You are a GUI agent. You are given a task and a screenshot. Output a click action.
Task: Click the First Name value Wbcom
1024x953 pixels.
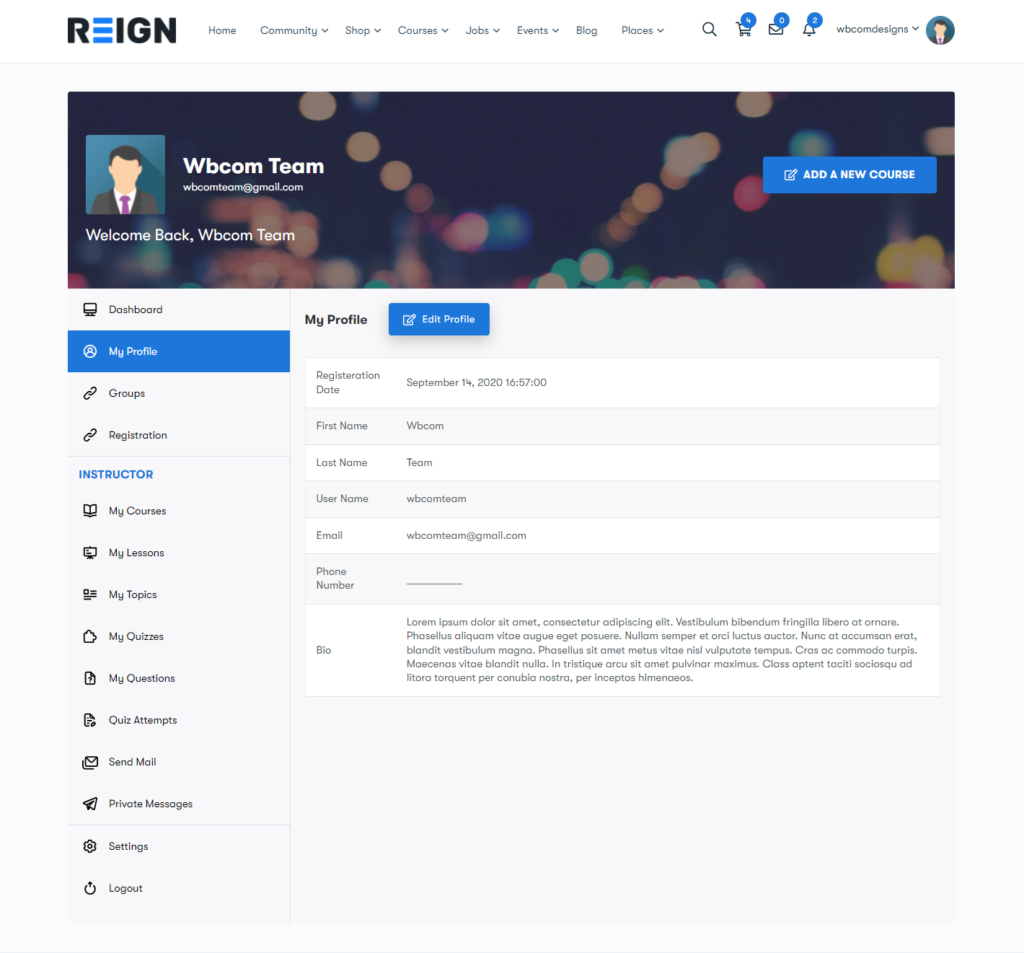425,426
